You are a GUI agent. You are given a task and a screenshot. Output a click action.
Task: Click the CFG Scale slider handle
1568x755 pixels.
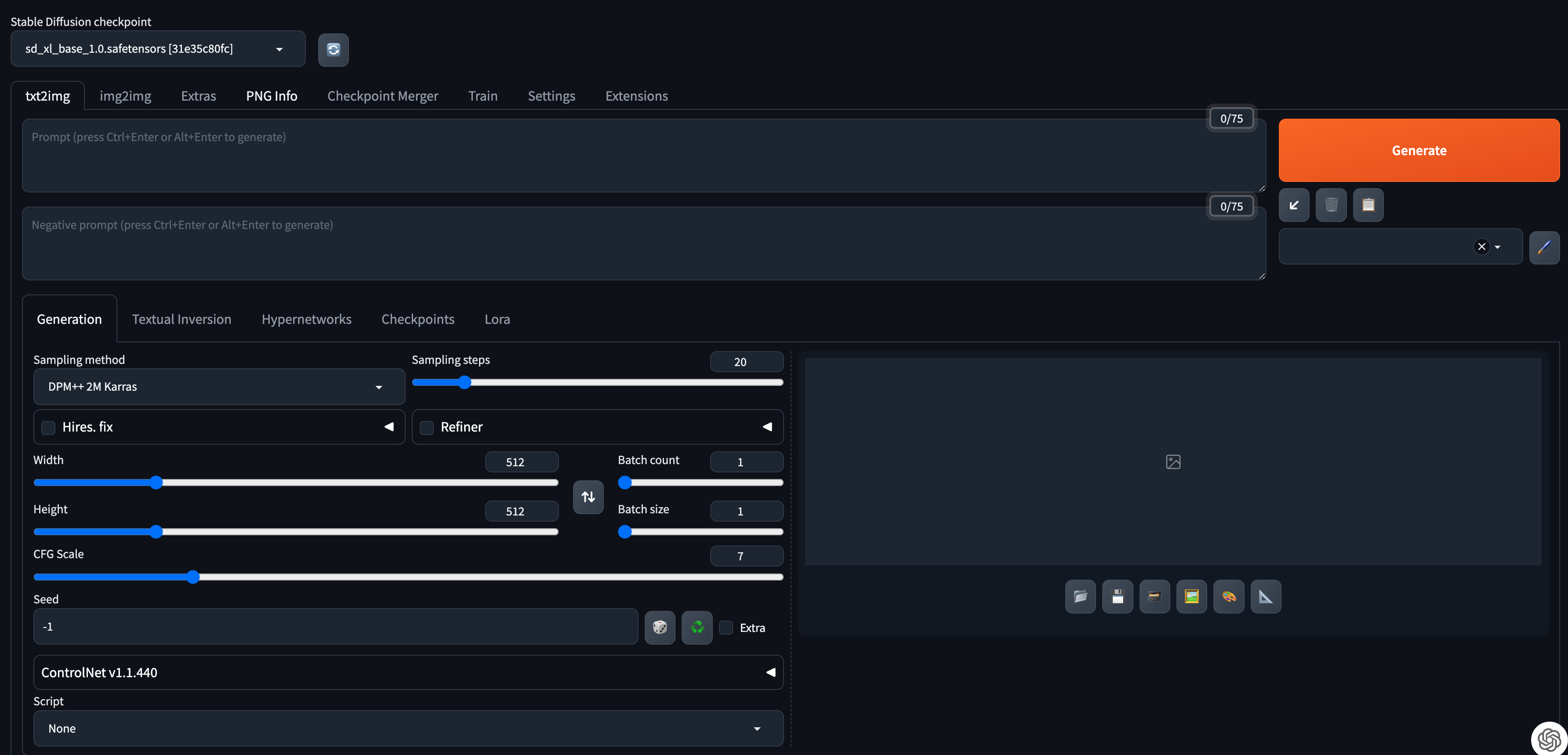tap(193, 577)
